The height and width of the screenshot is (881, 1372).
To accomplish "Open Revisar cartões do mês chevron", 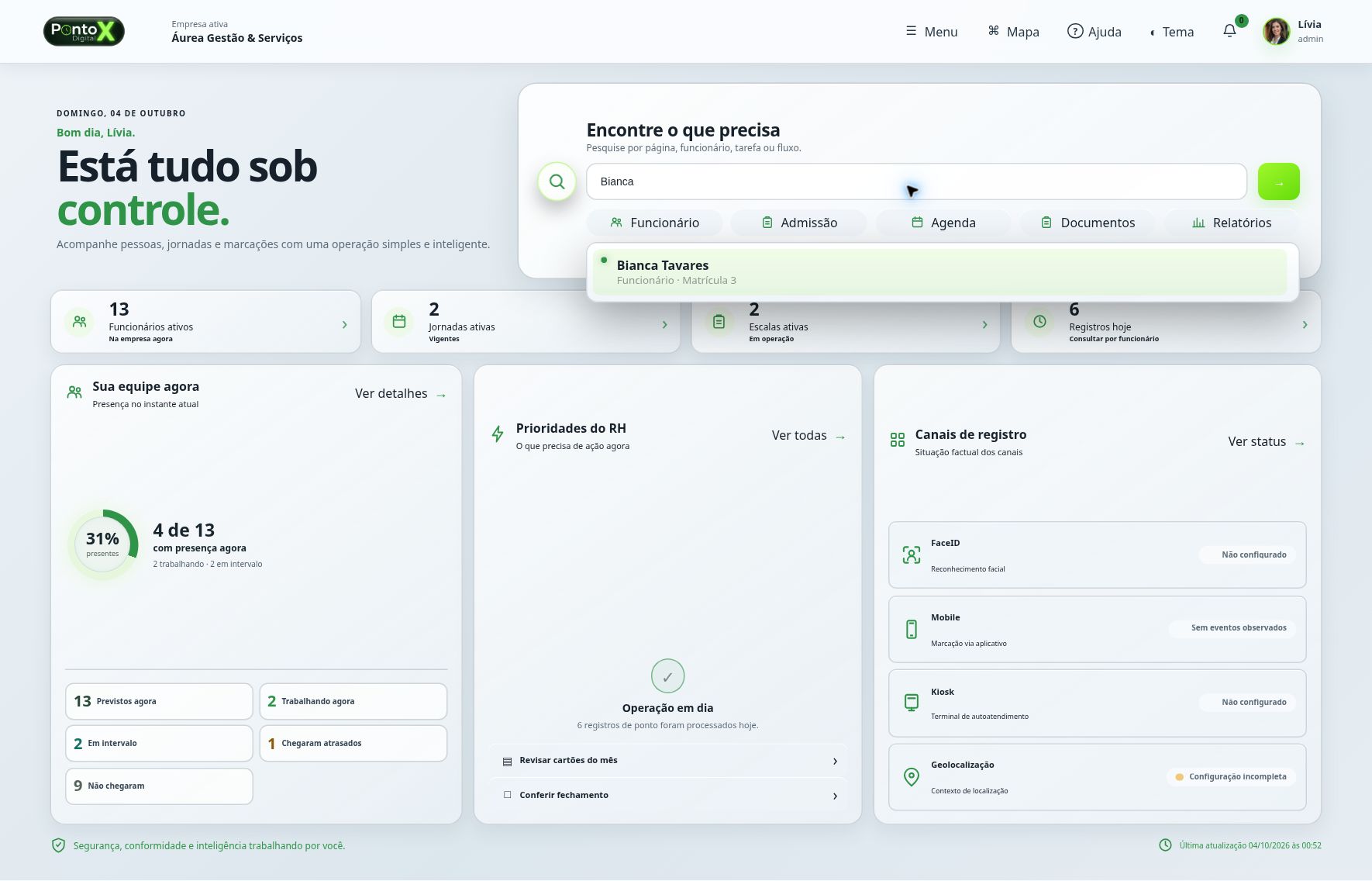I will (835, 762).
